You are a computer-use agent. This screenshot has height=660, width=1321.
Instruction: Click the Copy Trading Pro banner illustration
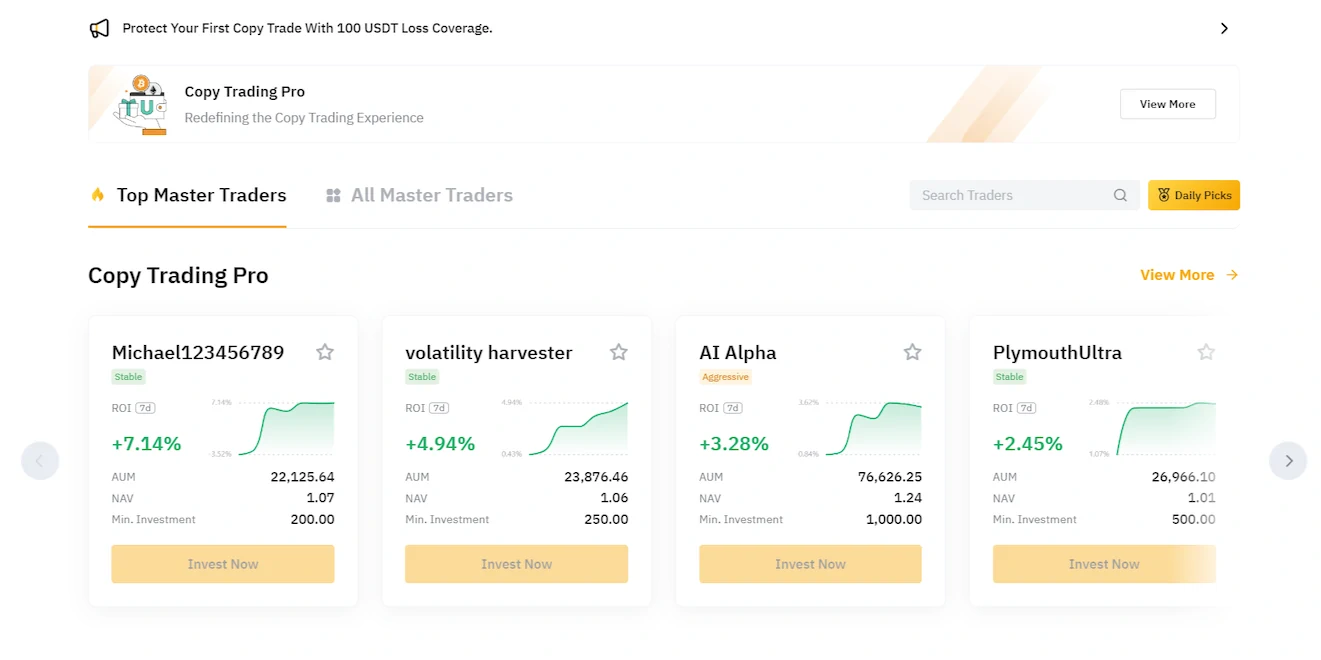[140, 104]
